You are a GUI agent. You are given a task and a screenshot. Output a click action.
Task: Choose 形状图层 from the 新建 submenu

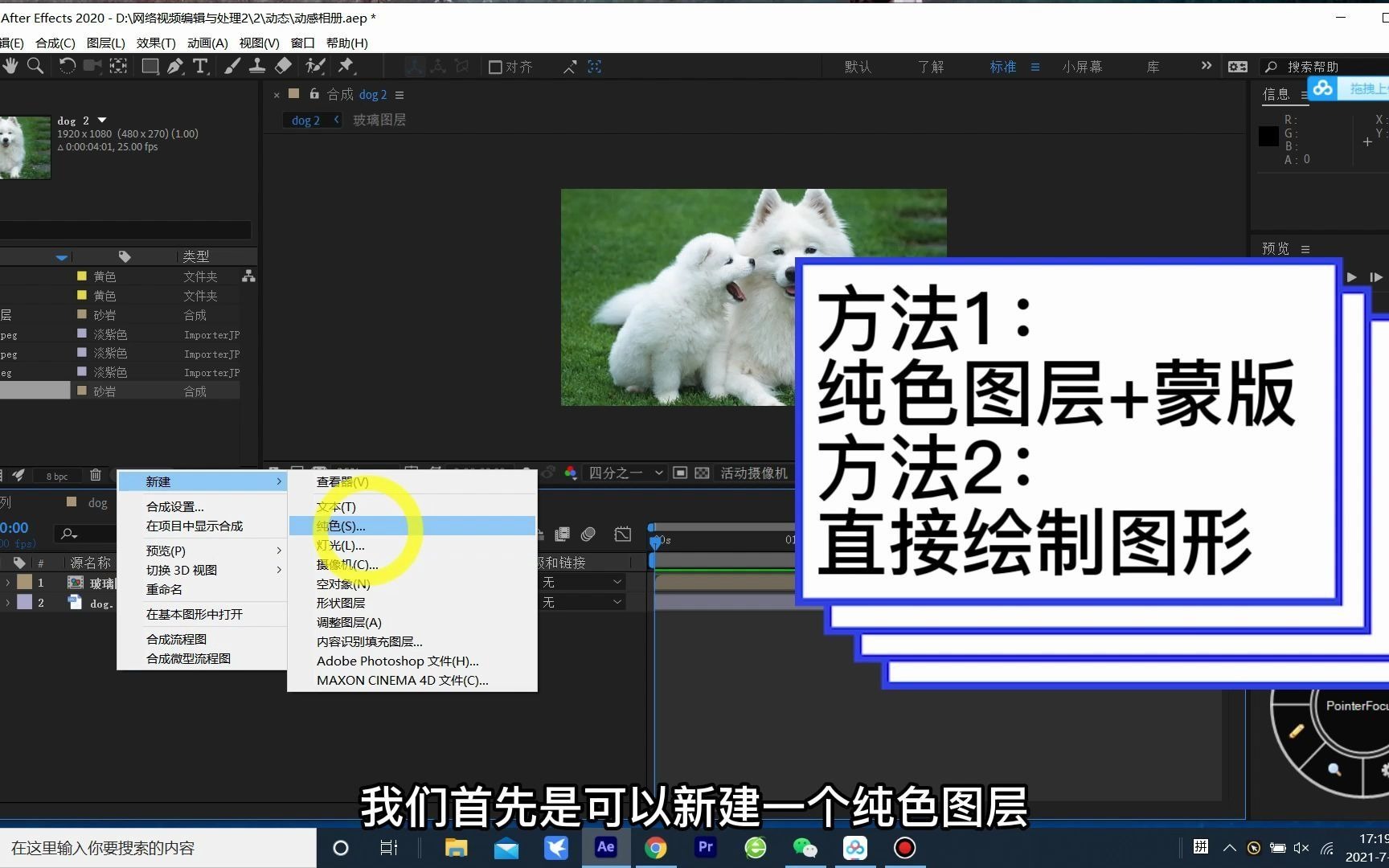coord(412,603)
